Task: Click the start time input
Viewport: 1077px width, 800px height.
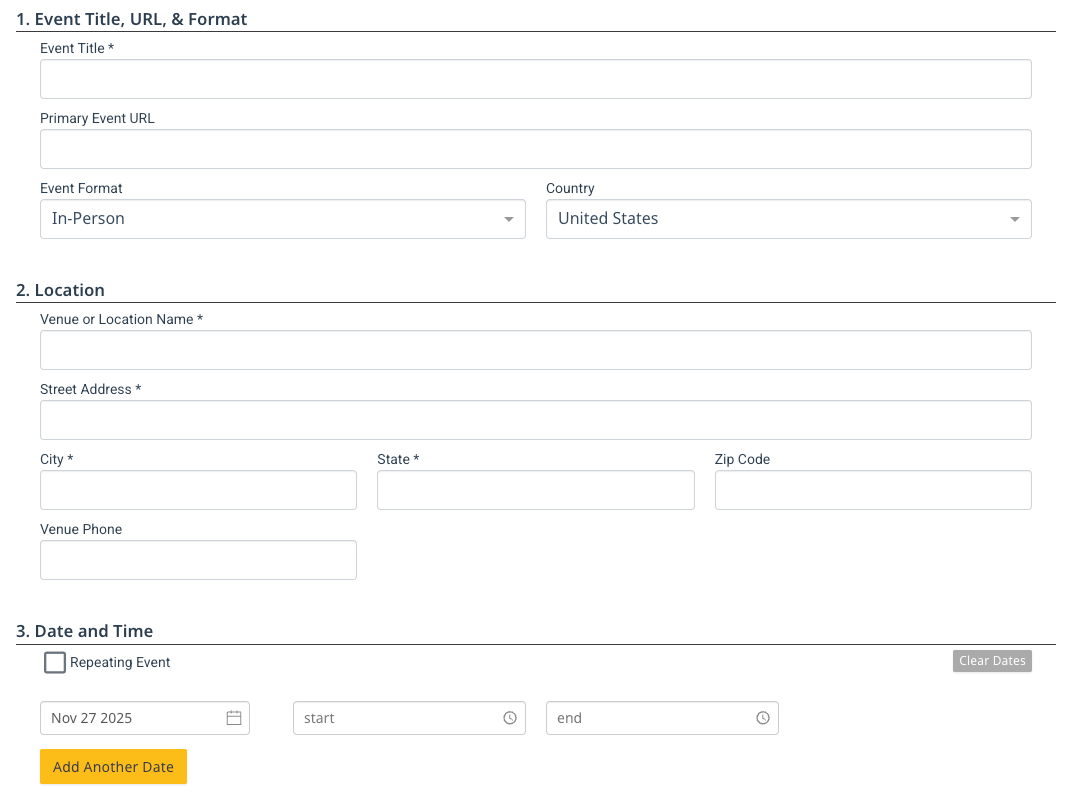Action: coord(395,718)
